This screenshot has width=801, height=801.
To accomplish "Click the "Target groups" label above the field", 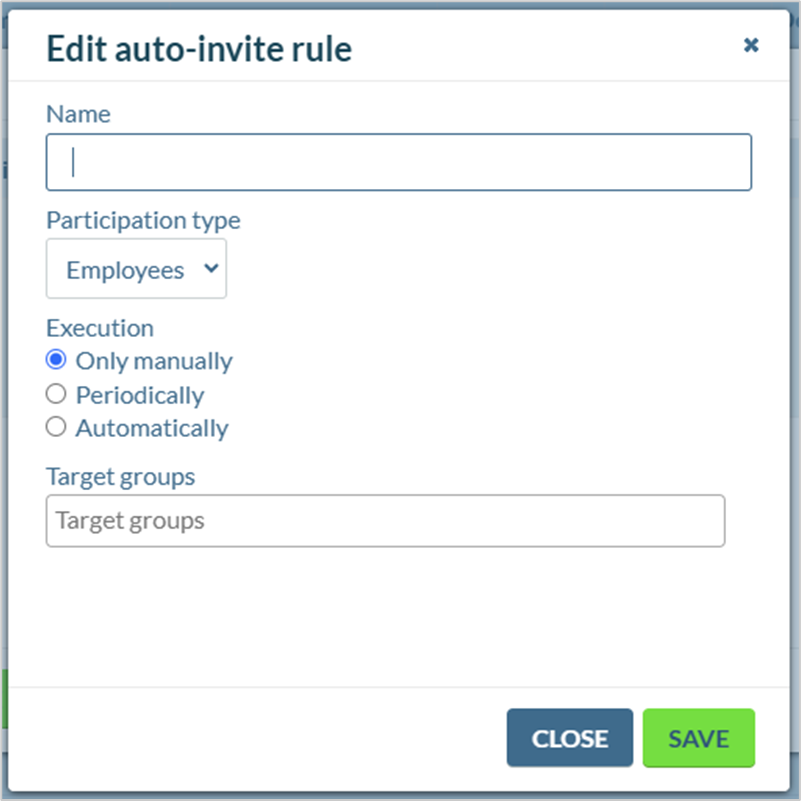I will pos(121,477).
